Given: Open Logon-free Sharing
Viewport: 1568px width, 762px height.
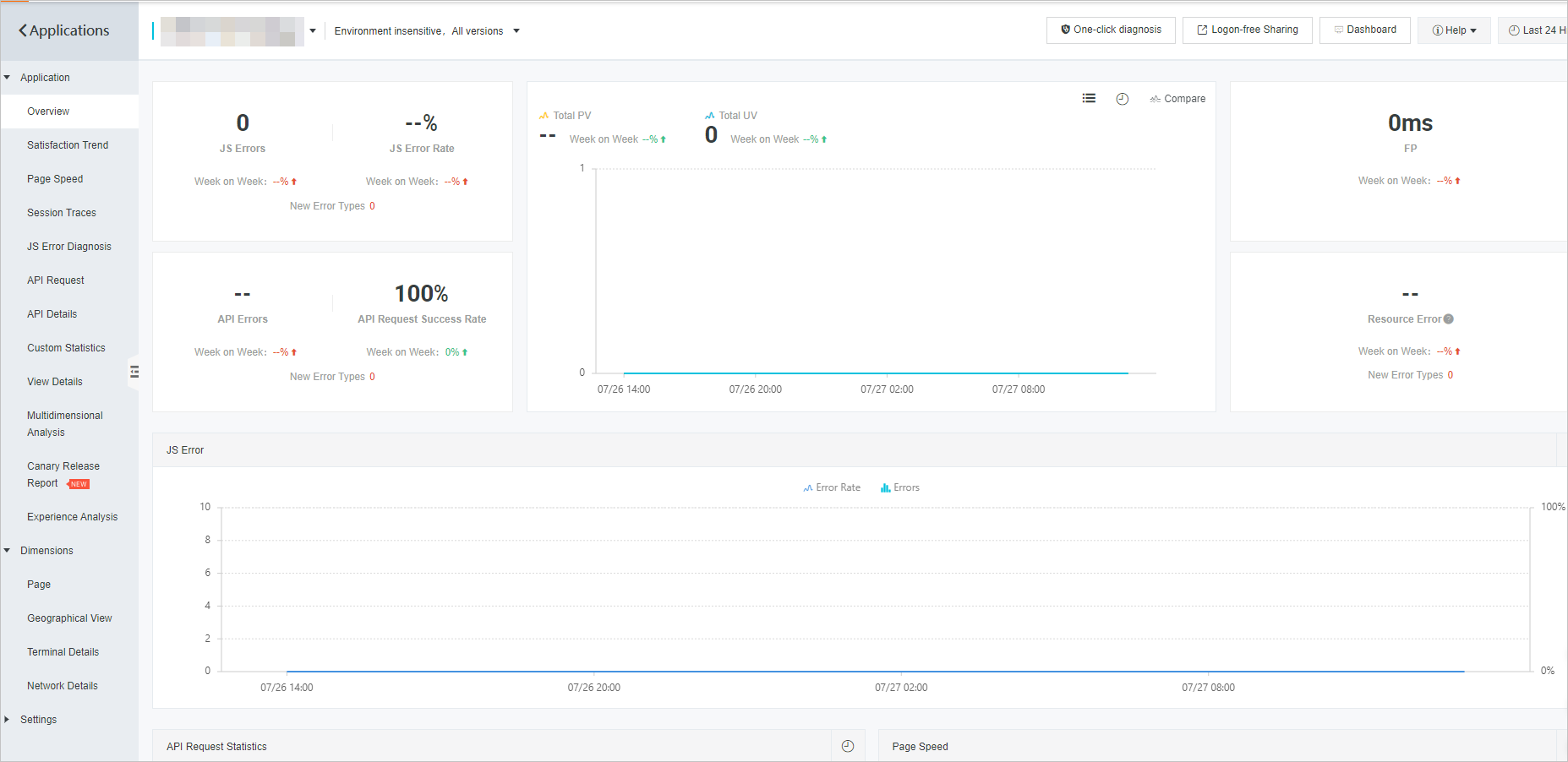Looking at the screenshot, I should point(1248,30).
